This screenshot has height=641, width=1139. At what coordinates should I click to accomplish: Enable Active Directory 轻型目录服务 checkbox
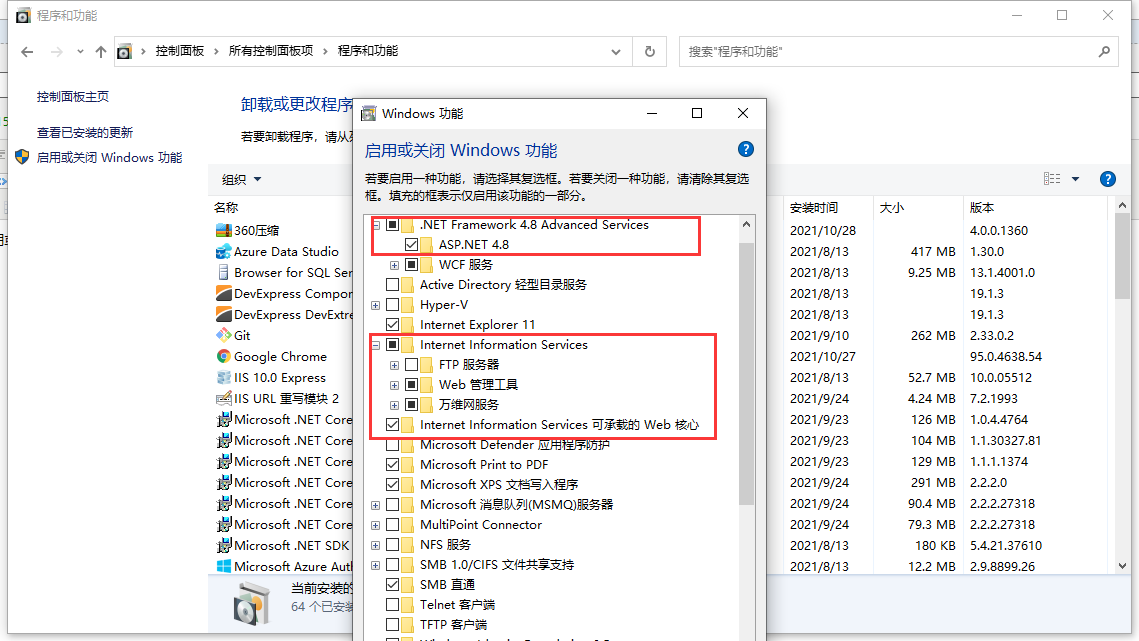pos(392,285)
